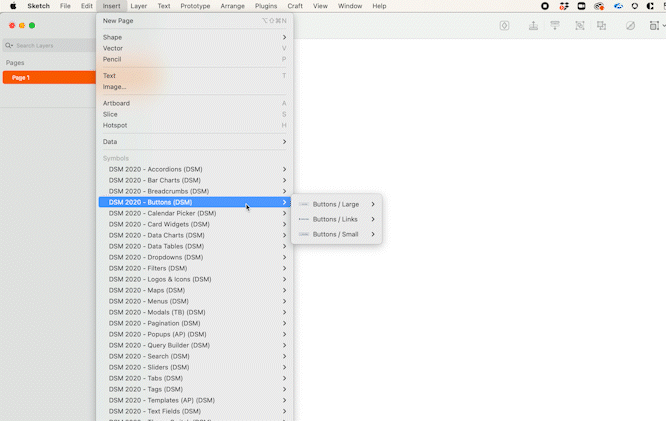
Task: Expand the Buttons / Small submenu arrow
Action: pyautogui.click(x=373, y=234)
